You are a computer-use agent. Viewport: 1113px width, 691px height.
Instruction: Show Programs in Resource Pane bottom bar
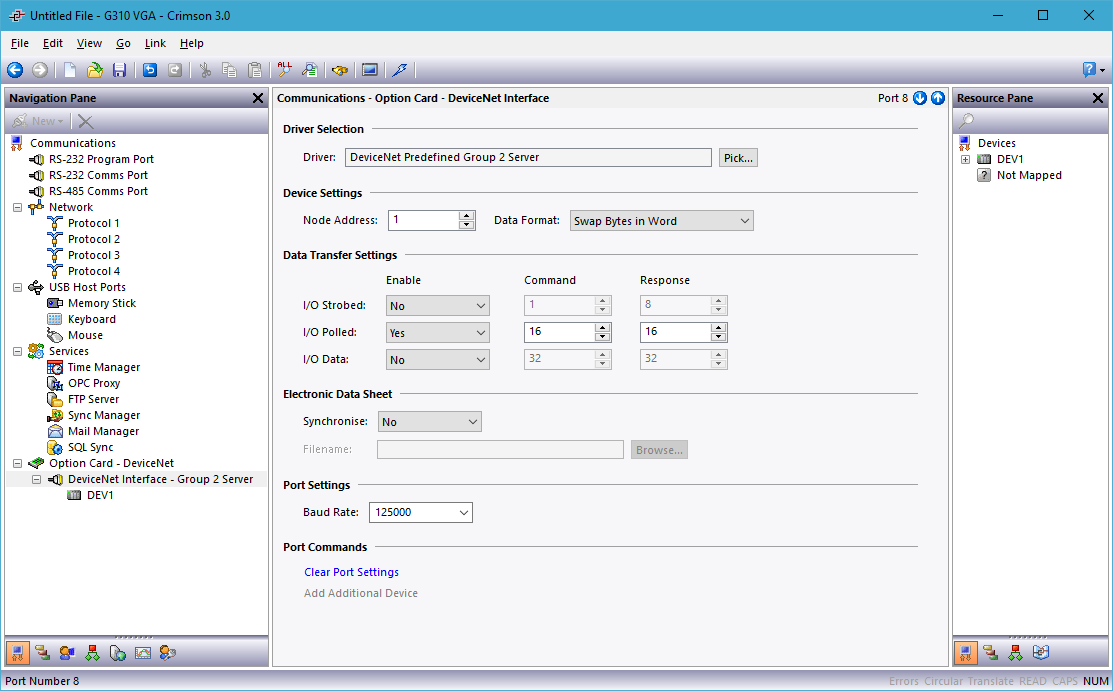pyautogui.click(x=1015, y=652)
